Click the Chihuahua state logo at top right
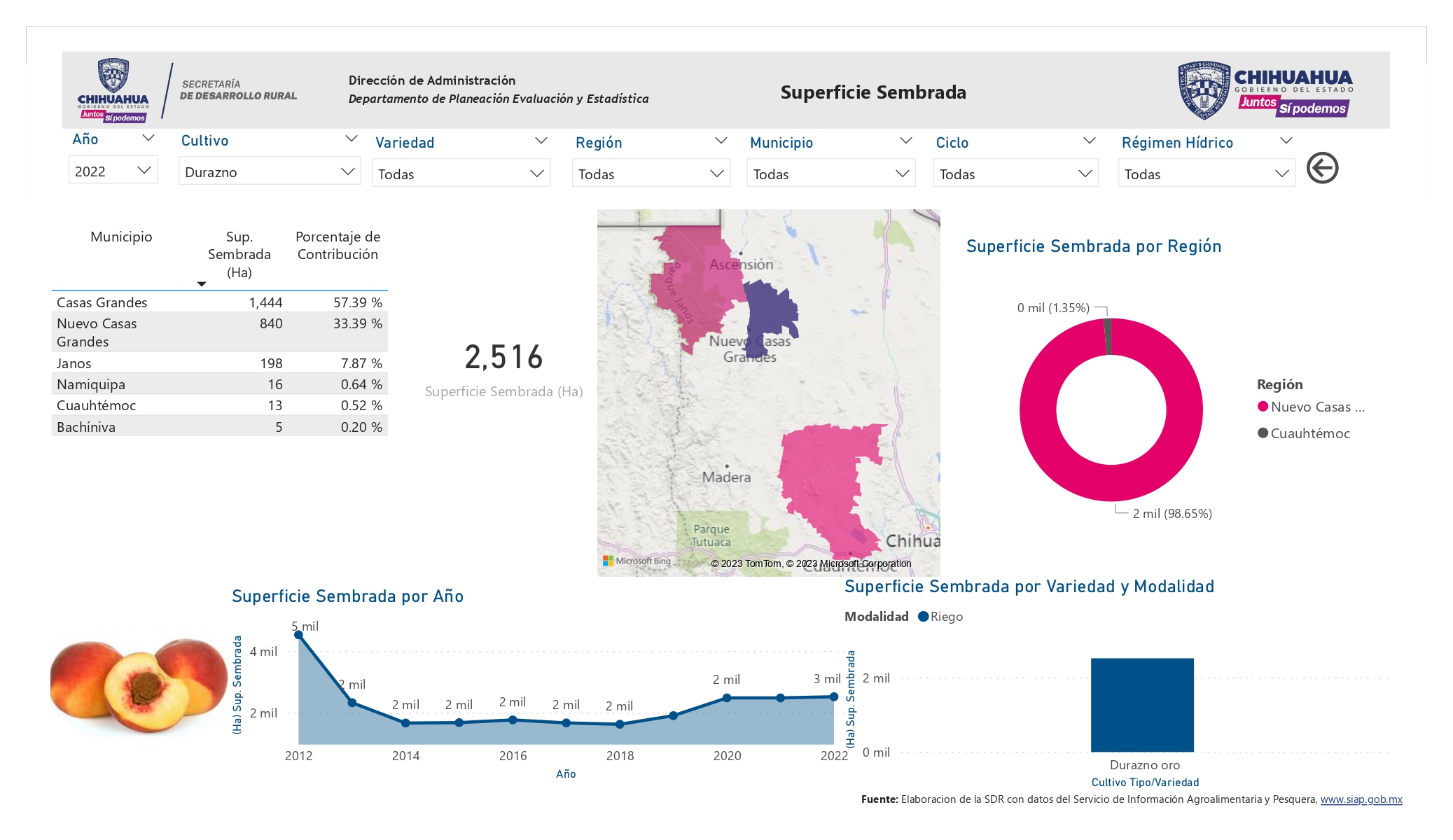Viewport: 1453px width, 840px height. tap(1265, 90)
